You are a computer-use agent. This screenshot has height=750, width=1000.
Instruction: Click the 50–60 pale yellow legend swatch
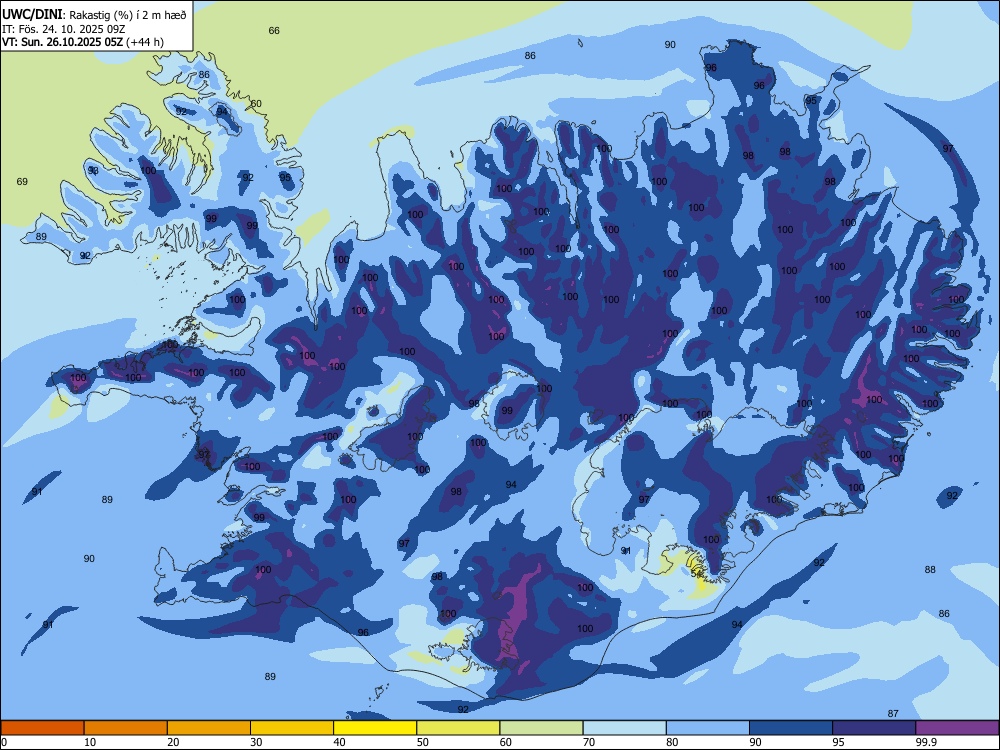pos(458,728)
